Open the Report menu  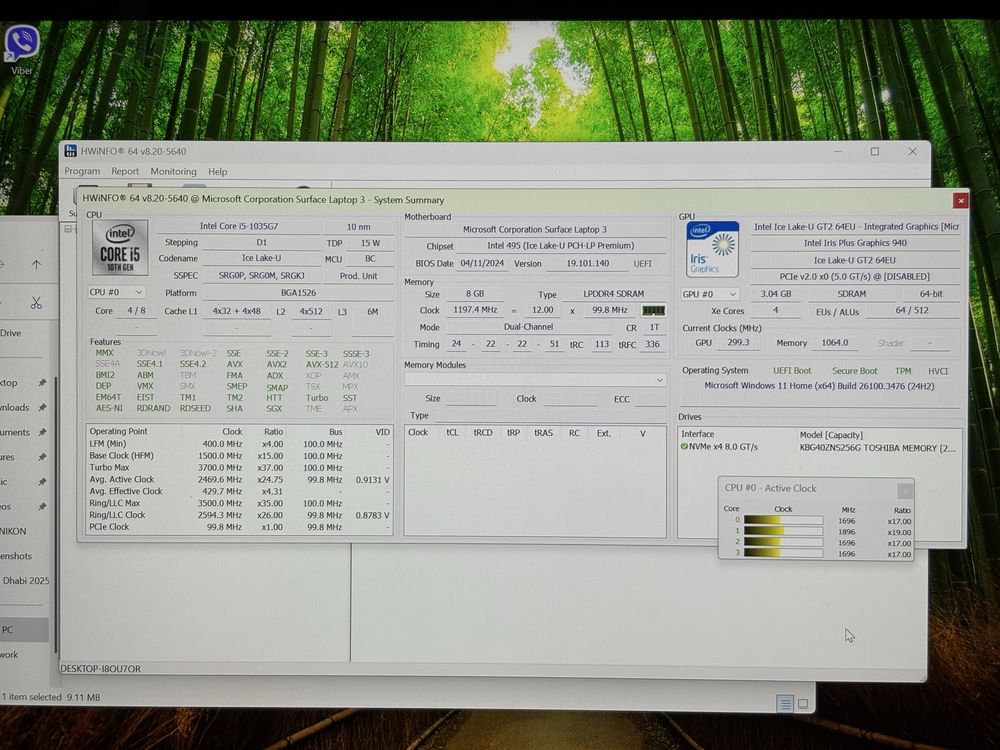point(125,171)
